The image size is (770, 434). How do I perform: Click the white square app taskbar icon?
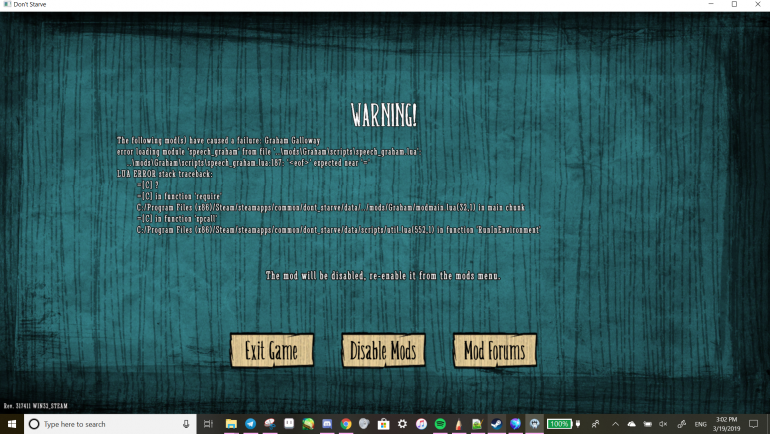(x=289, y=424)
